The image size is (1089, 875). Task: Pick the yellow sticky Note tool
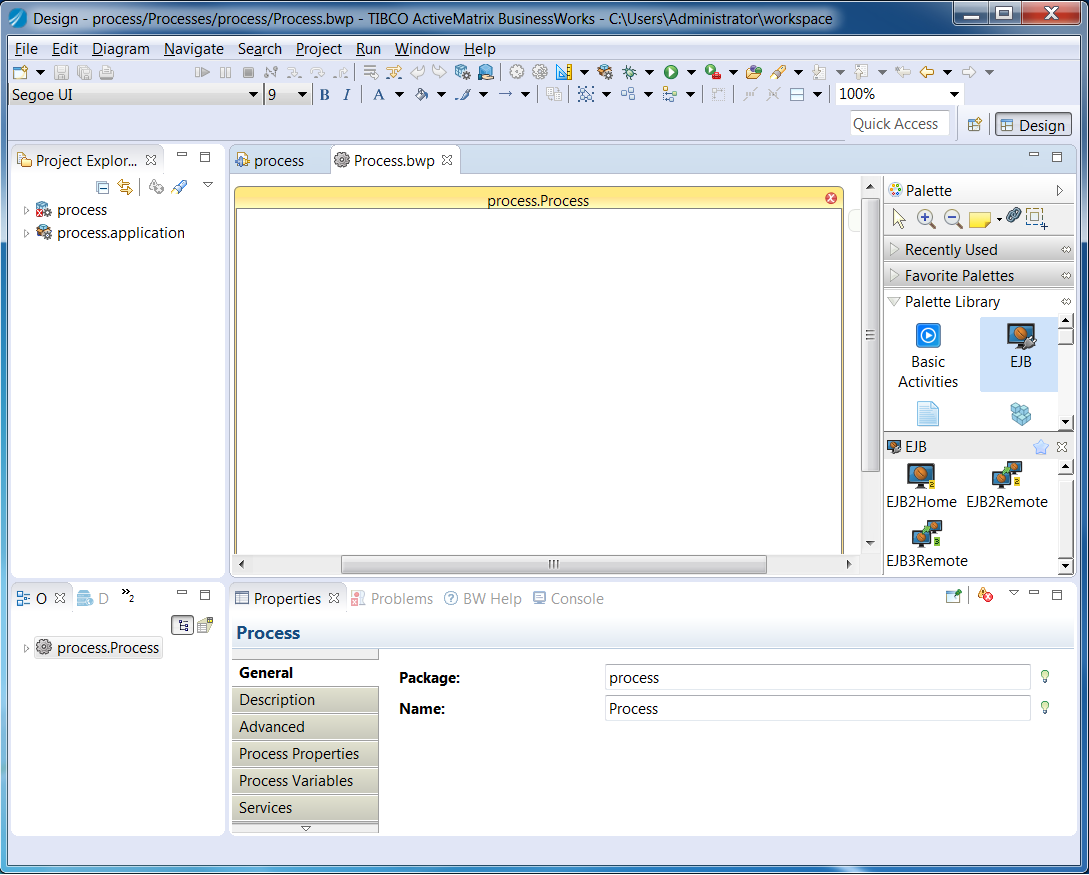[979, 220]
